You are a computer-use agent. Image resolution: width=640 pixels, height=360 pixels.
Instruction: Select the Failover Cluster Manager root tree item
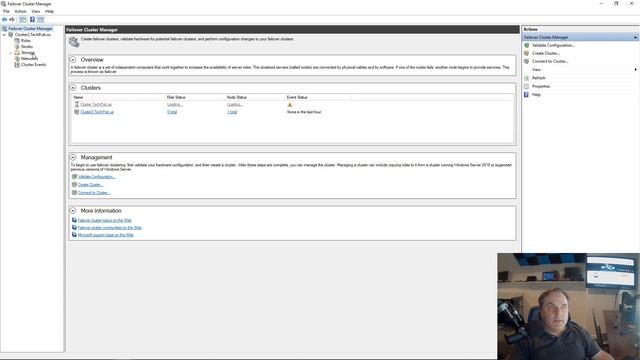pyautogui.click(x=31, y=29)
